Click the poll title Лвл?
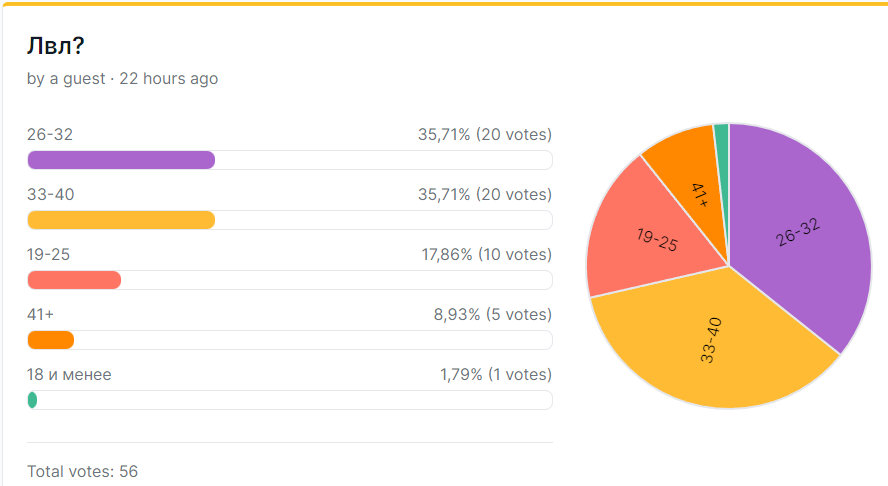This screenshot has width=888, height=486. [x=56, y=46]
